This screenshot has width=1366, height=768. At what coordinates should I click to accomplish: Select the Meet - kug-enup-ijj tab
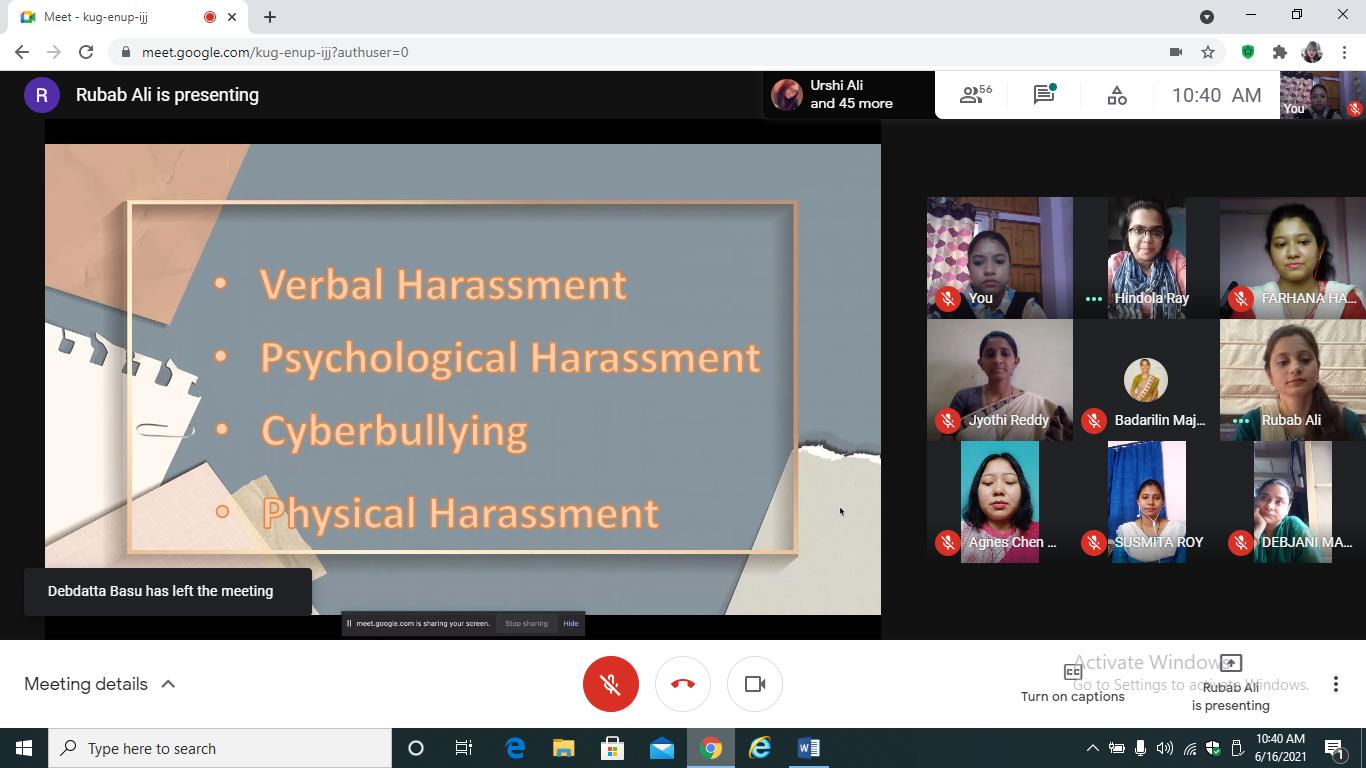pyautogui.click(x=110, y=17)
